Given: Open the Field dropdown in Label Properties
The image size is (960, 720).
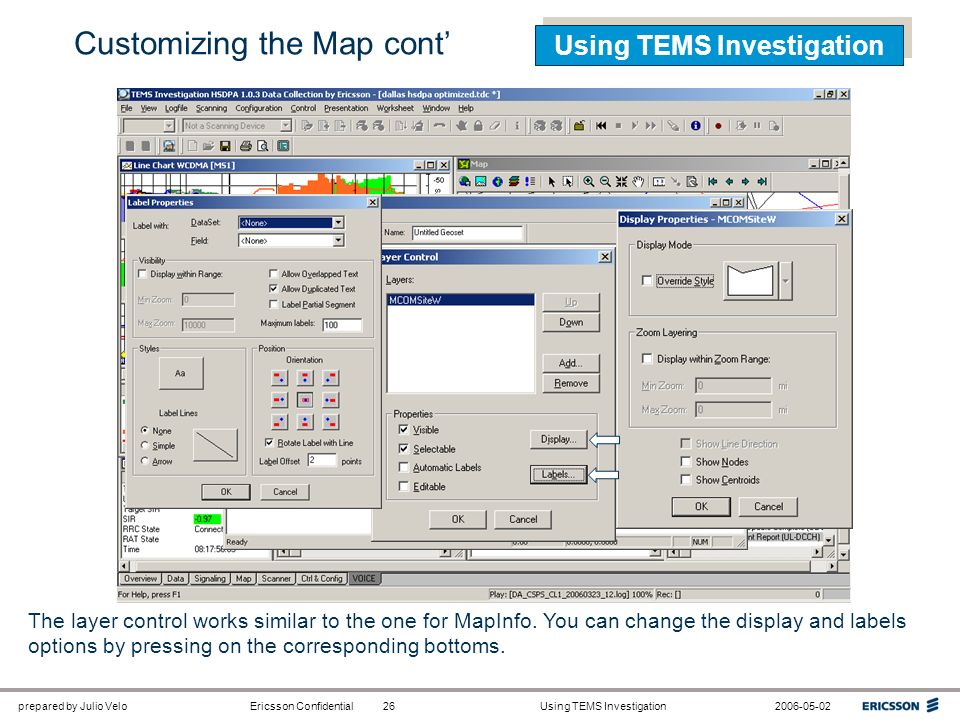Looking at the screenshot, I should click(339, 241).
